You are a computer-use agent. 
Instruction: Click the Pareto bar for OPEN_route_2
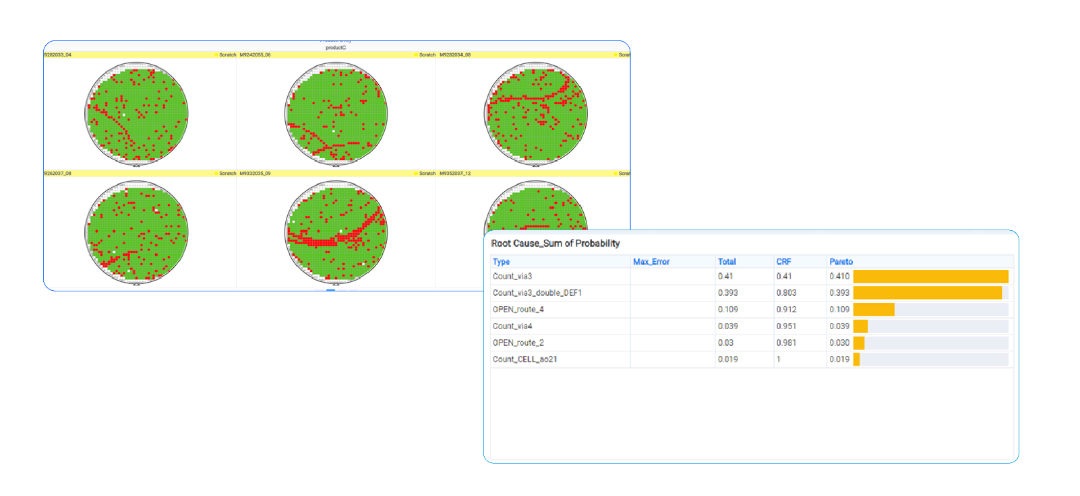tap(858, 342)
